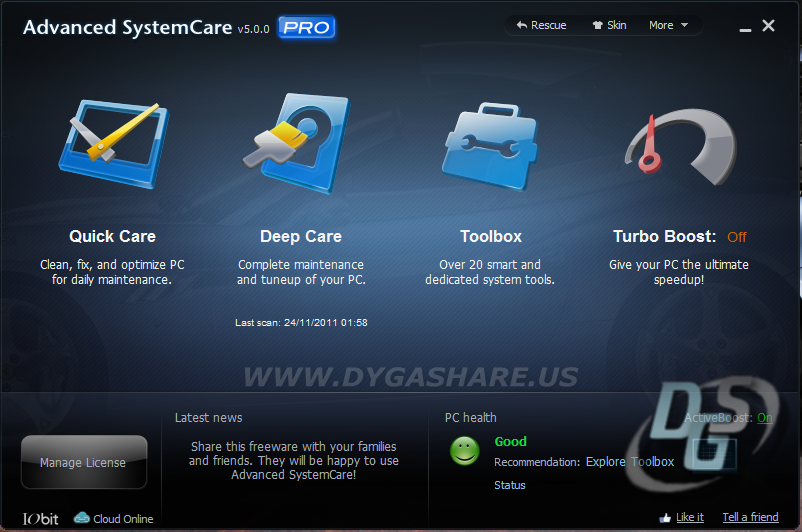Click the Manage License button

coord(84,462)
